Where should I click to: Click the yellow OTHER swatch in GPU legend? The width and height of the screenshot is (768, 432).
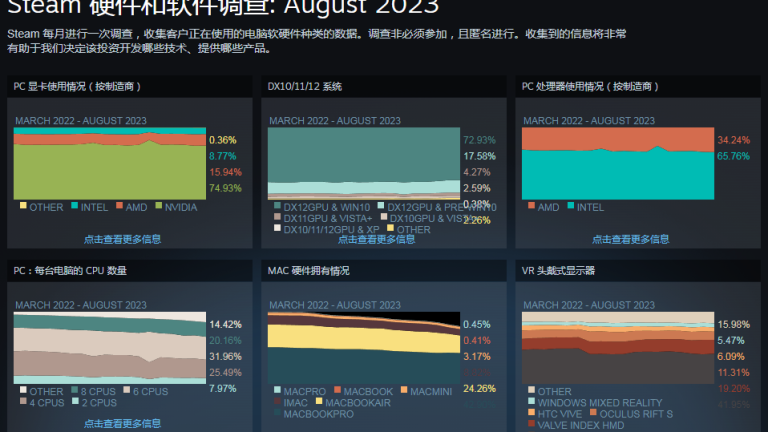(23, 205)
